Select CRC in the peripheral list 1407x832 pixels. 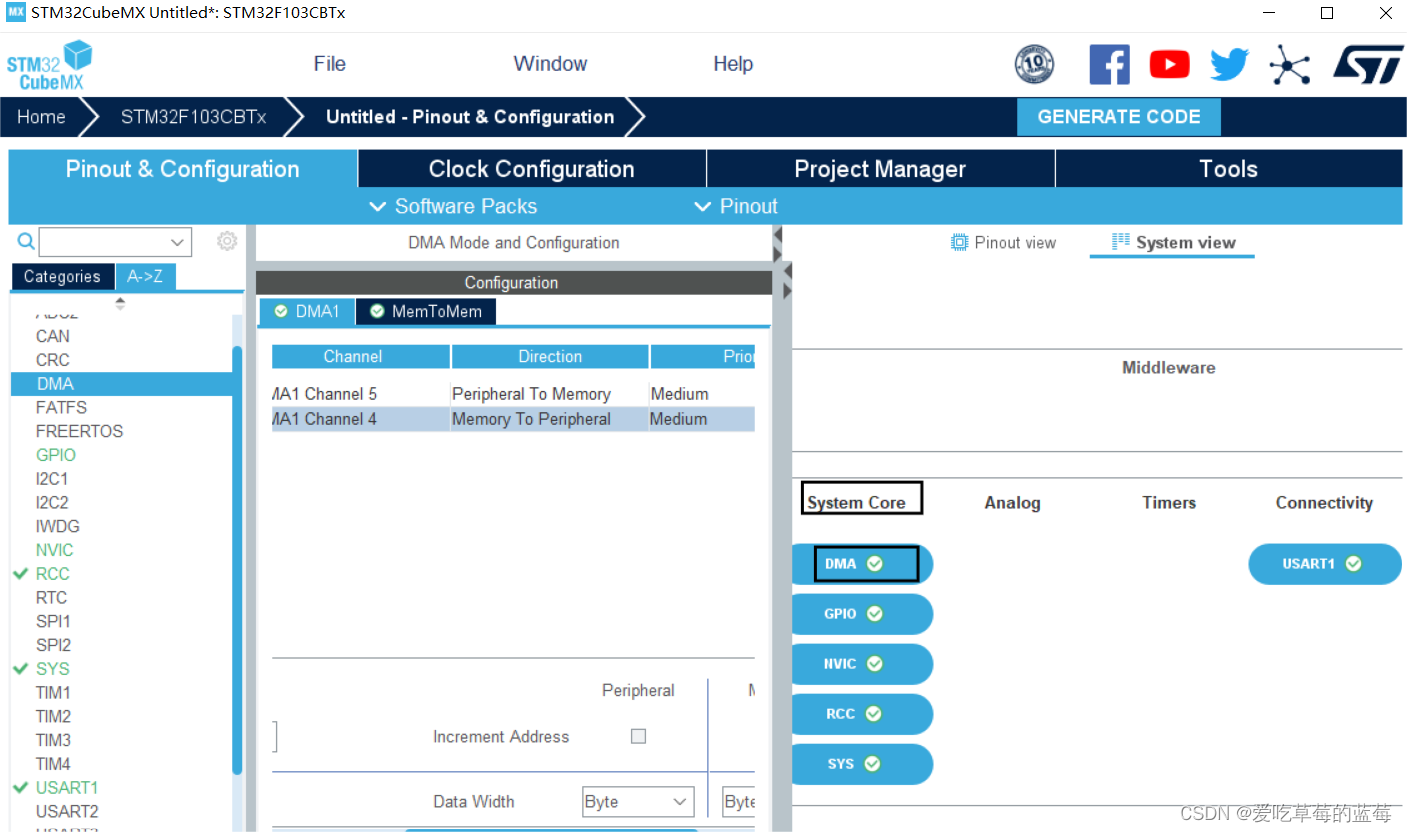coord(53,360)
